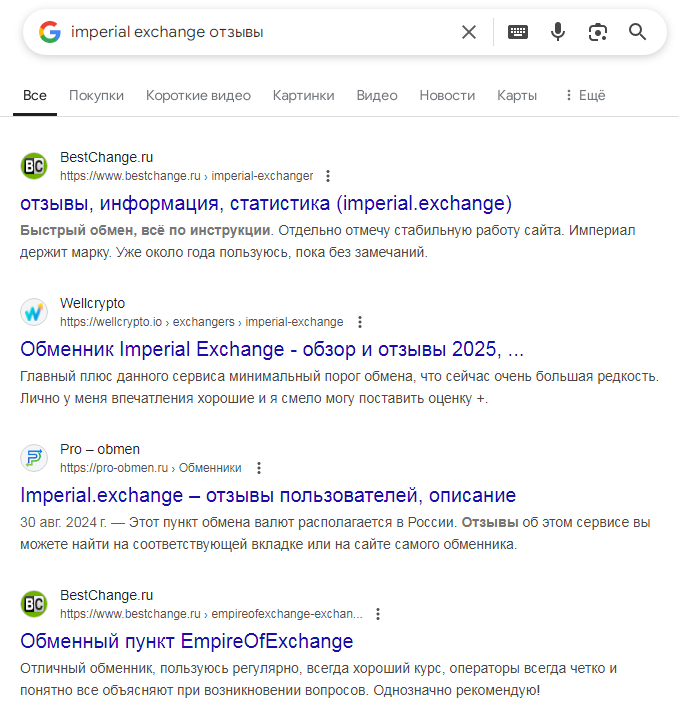Viewport: 679px width, 723px height.
Task: Switch to the Короткие видео tab
Action: [x=198, y=95]
